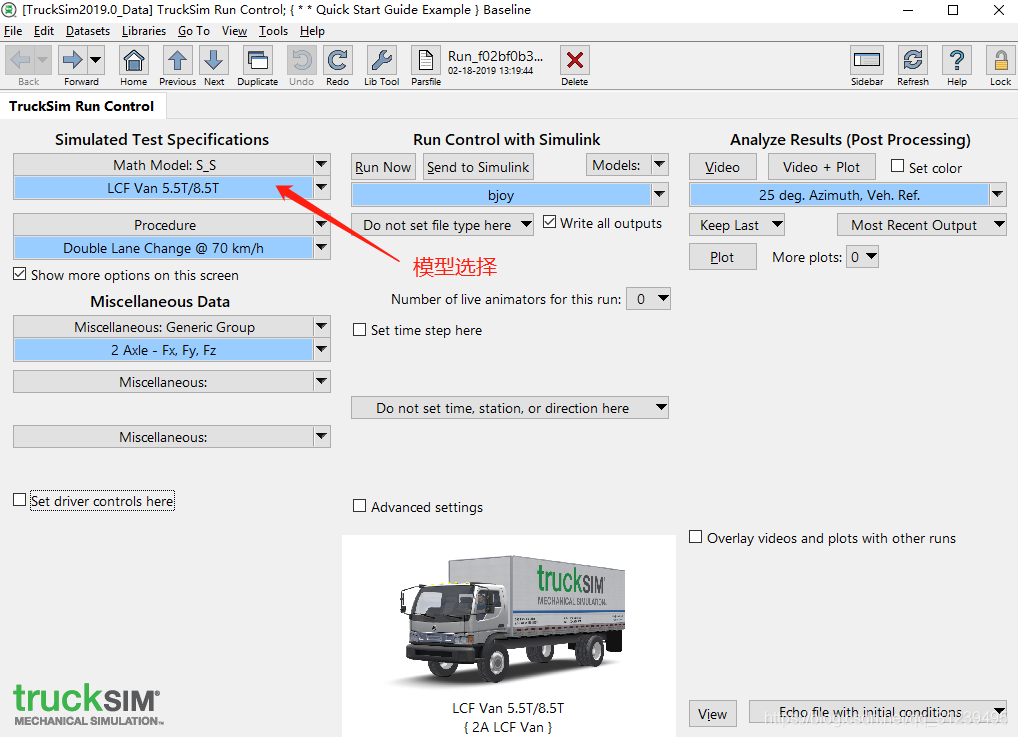Open the Go To menu
The height and width of the screenshot is (737, 1018).
click(x=193, y=31)
